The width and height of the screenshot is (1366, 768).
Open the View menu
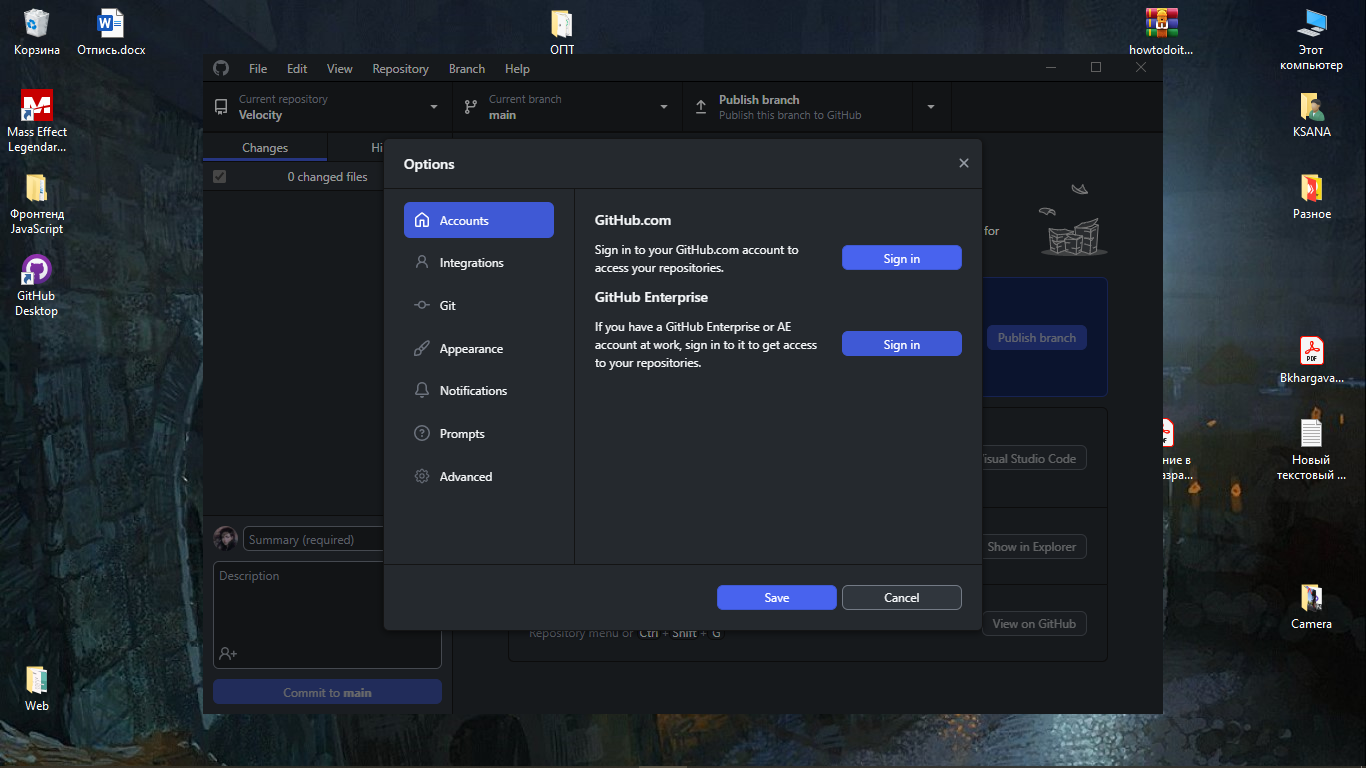[x=340, y=69]
